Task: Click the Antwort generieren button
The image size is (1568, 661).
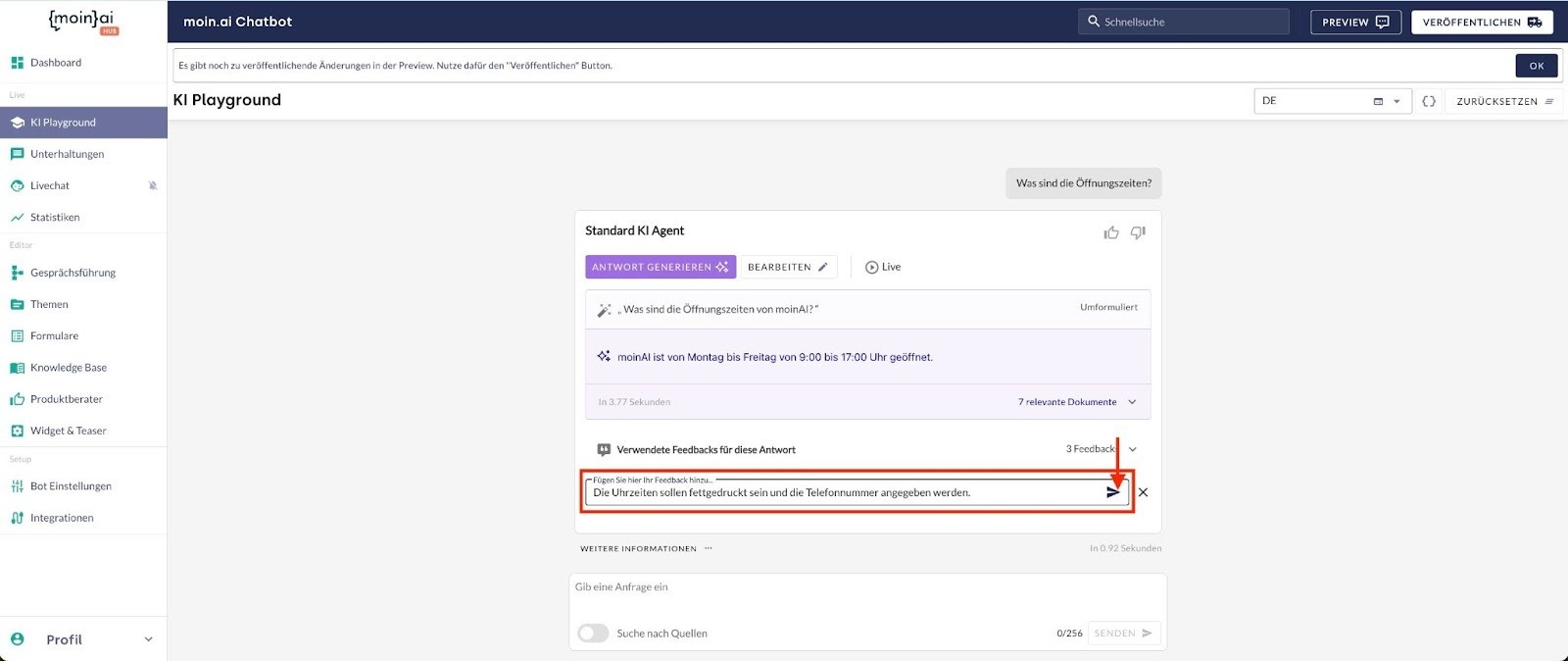Action: coord(660,267)
